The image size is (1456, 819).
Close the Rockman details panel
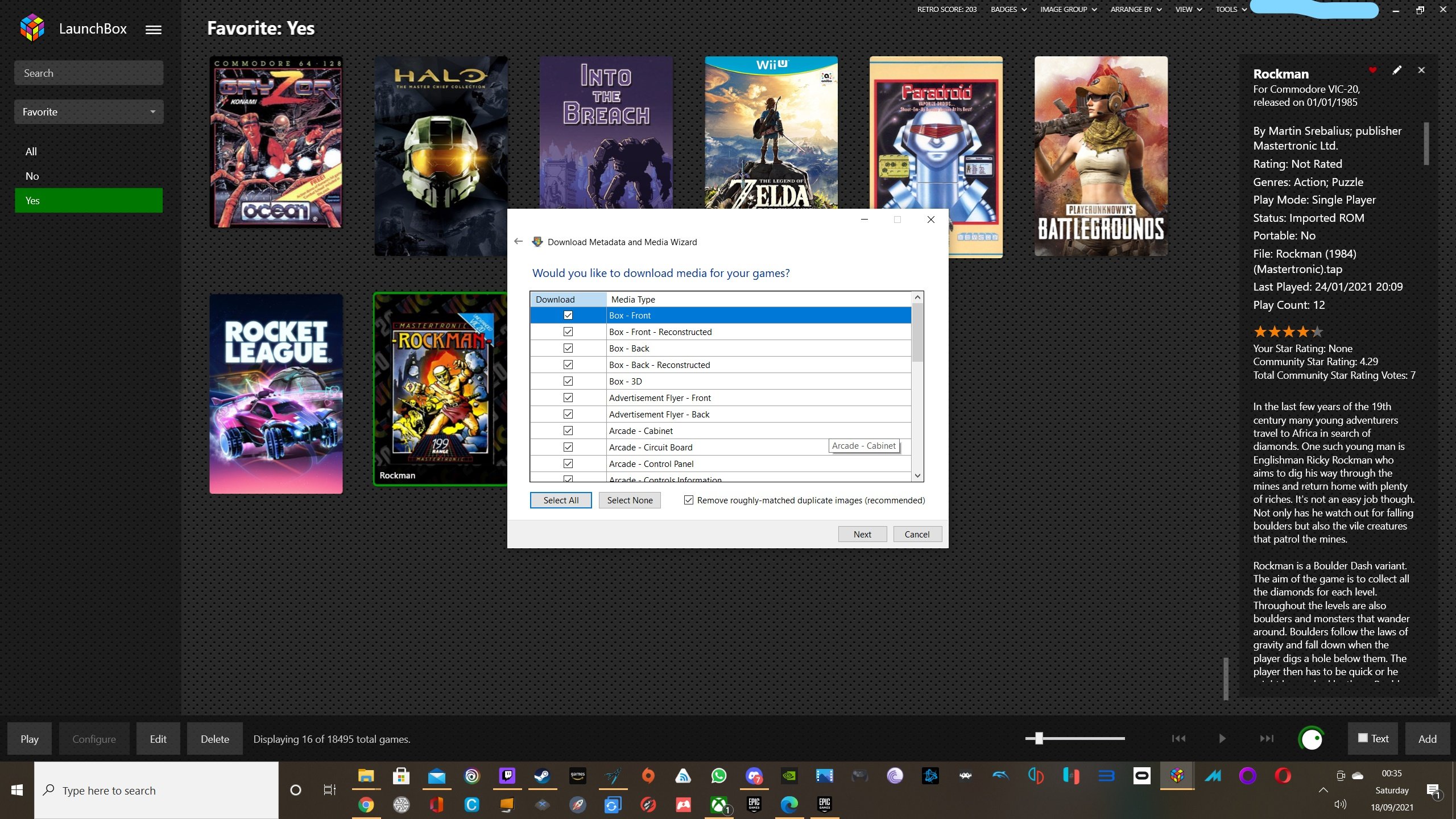pos(1421,70)
